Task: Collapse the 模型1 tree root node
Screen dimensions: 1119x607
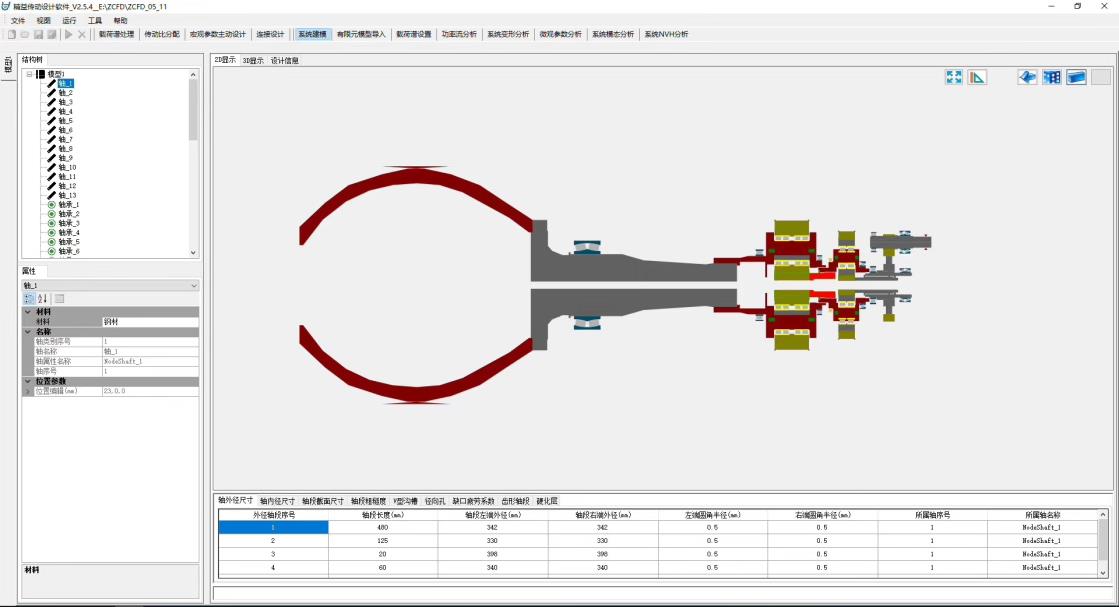Action: (29, 74)
